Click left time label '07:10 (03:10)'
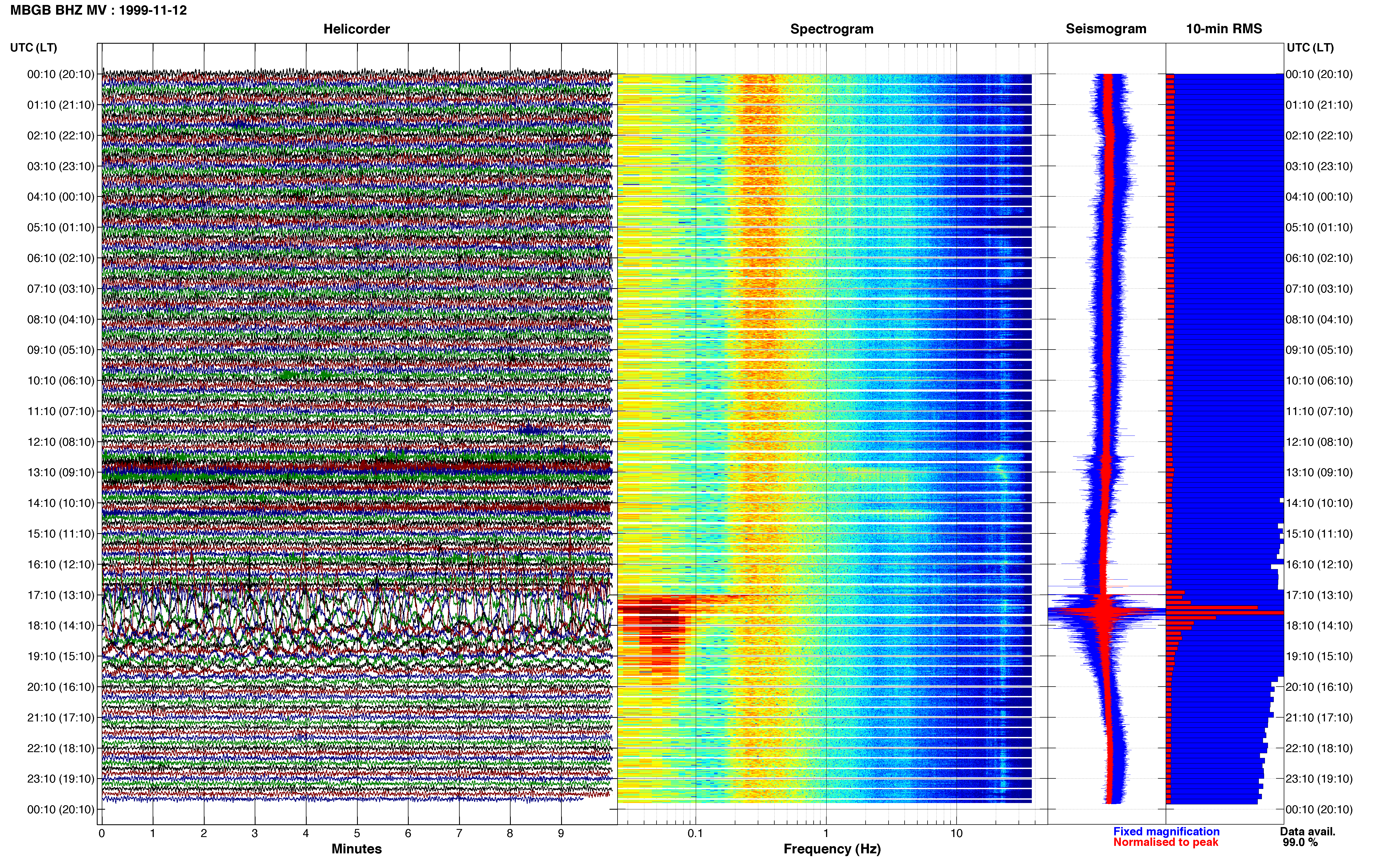The image size is (1388, 868). coord(61,288)
